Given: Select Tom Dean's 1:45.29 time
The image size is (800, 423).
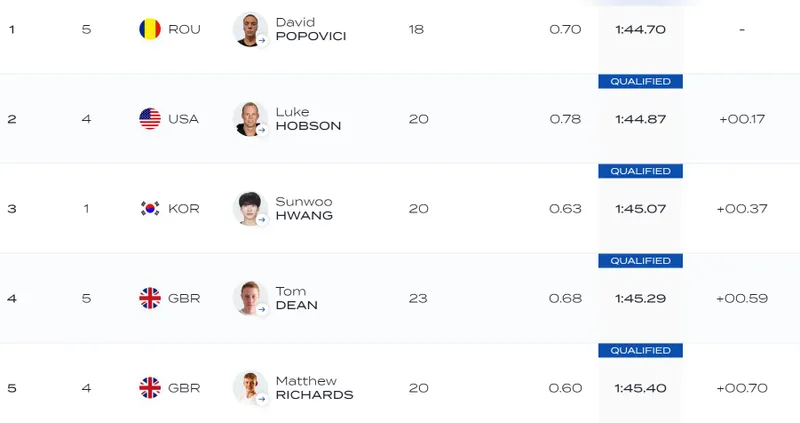Looking at the screenshot, I should [x=640, y=298].
